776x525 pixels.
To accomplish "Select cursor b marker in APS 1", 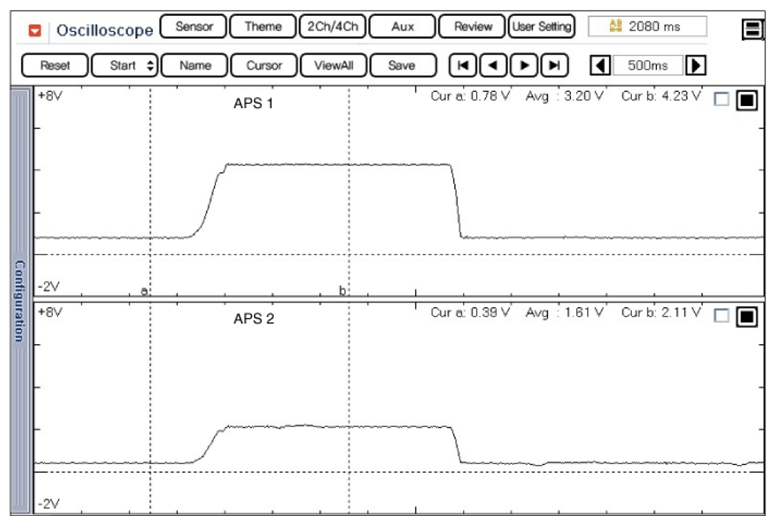I will (x=343, y=290).
